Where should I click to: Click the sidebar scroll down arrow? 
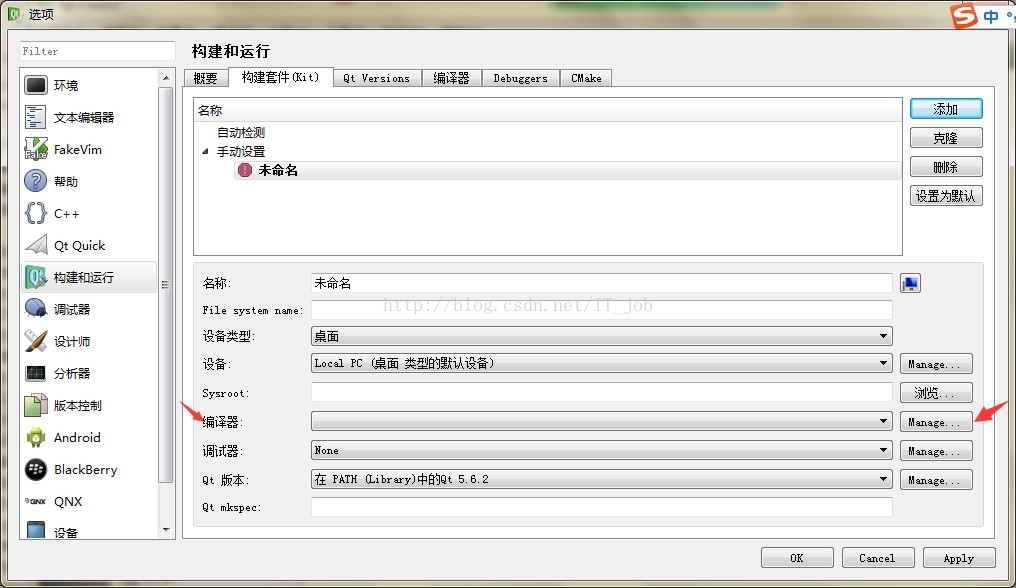[x=166, y=530]
